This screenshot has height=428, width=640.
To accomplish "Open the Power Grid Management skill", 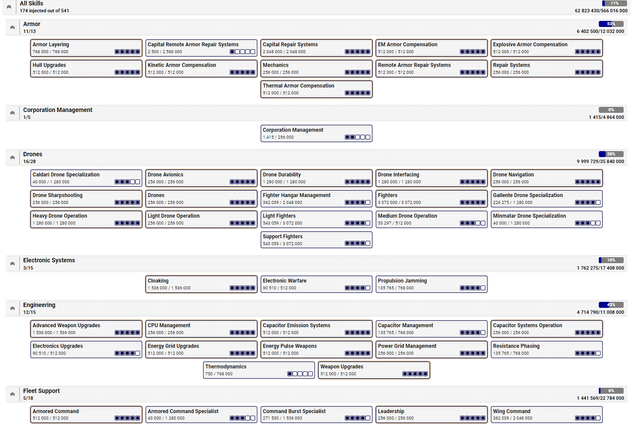I will [x=431, y=350].
